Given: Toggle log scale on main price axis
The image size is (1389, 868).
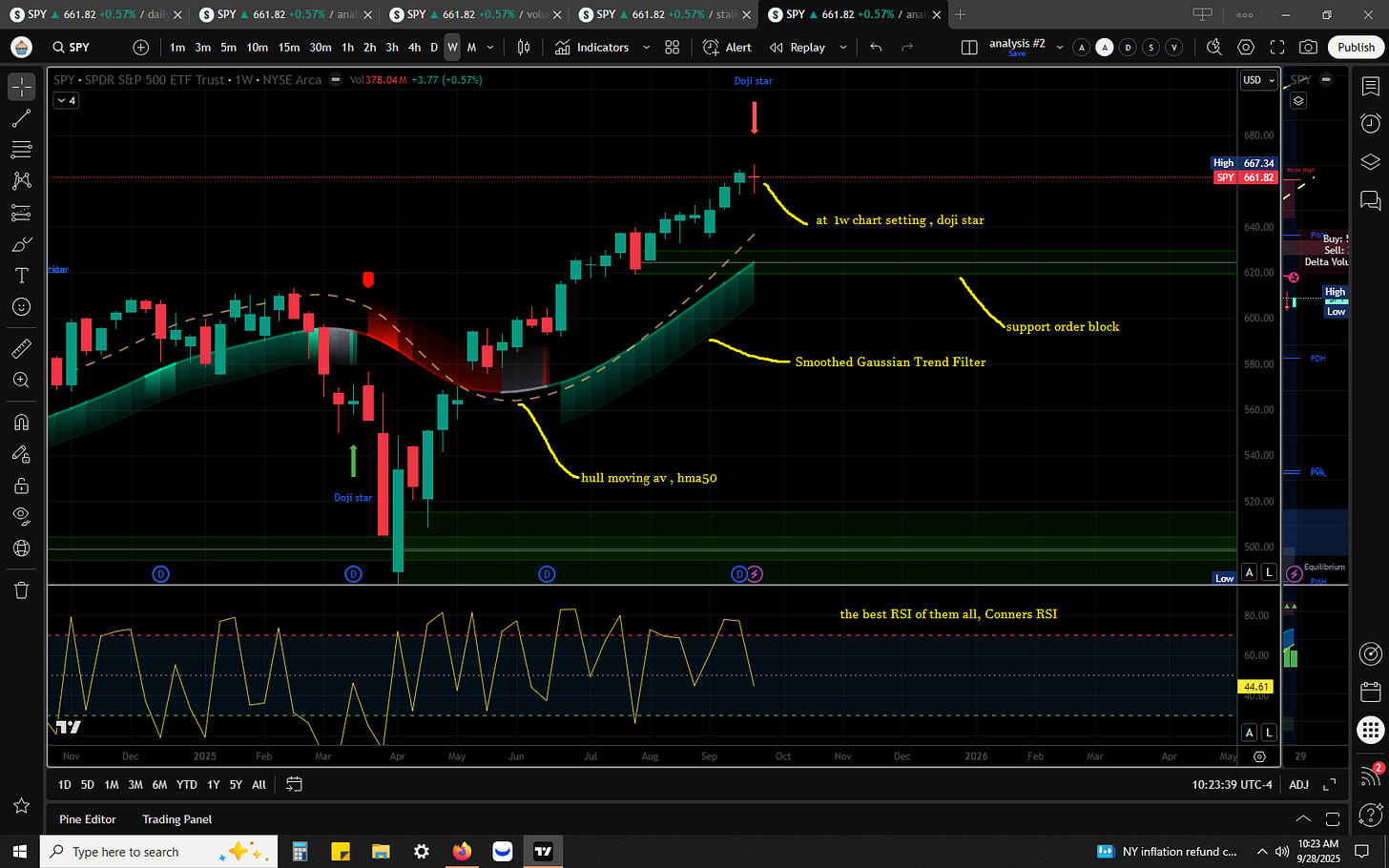Looking at the screenshot, I should (x=1269, y=571).
